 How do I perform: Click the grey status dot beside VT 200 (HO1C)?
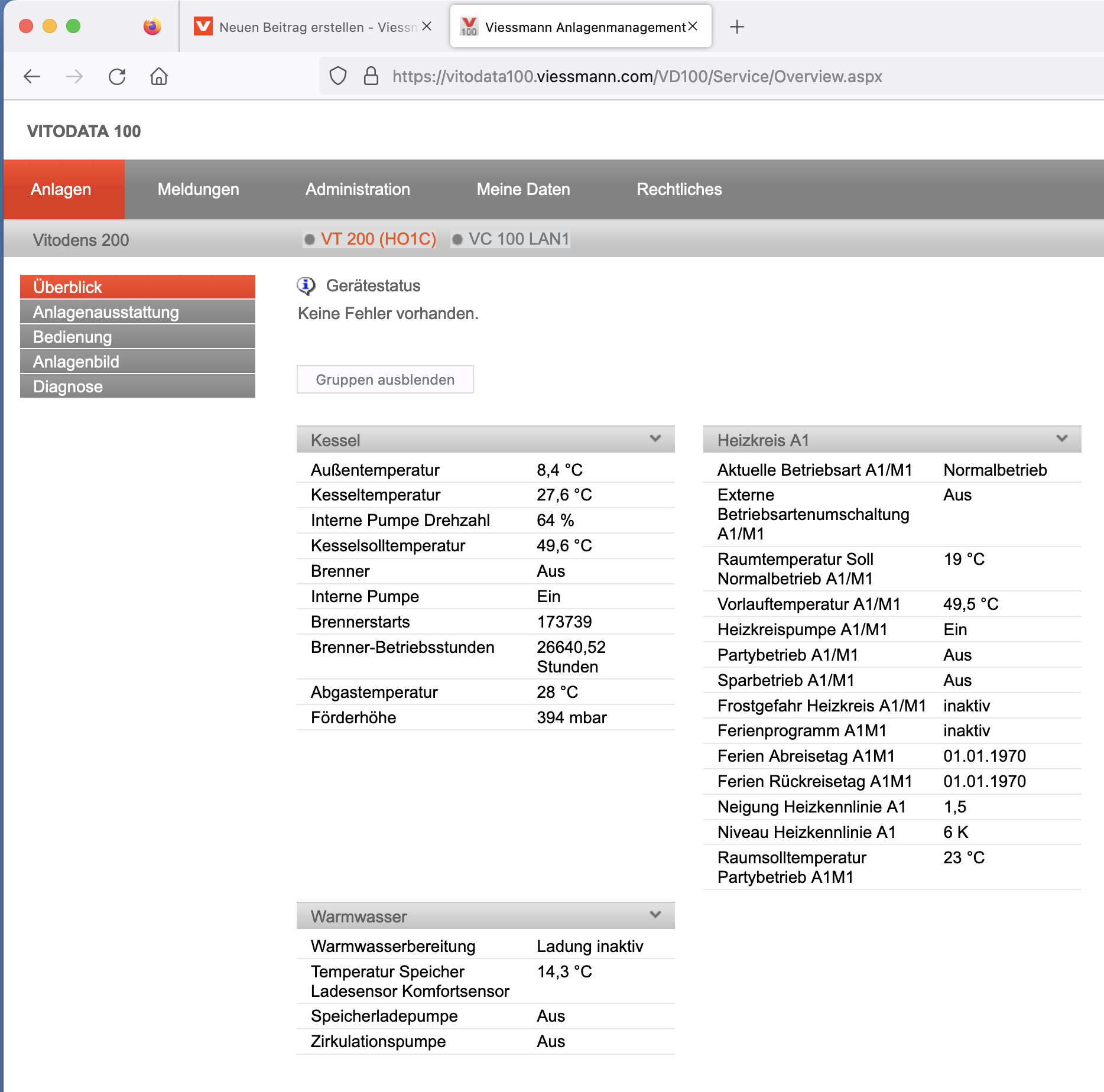[x=310, y=239]
